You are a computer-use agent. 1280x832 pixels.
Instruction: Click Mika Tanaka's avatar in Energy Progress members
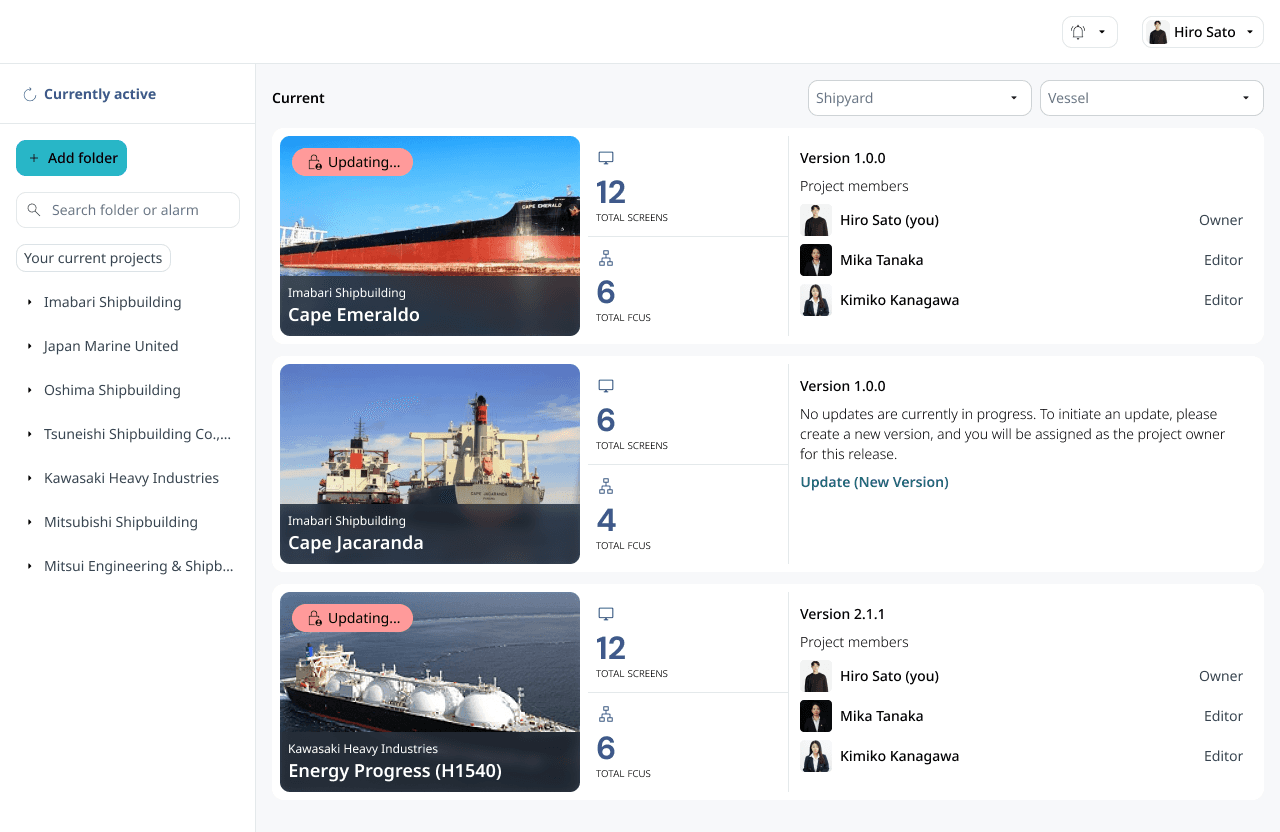point(816,716)
